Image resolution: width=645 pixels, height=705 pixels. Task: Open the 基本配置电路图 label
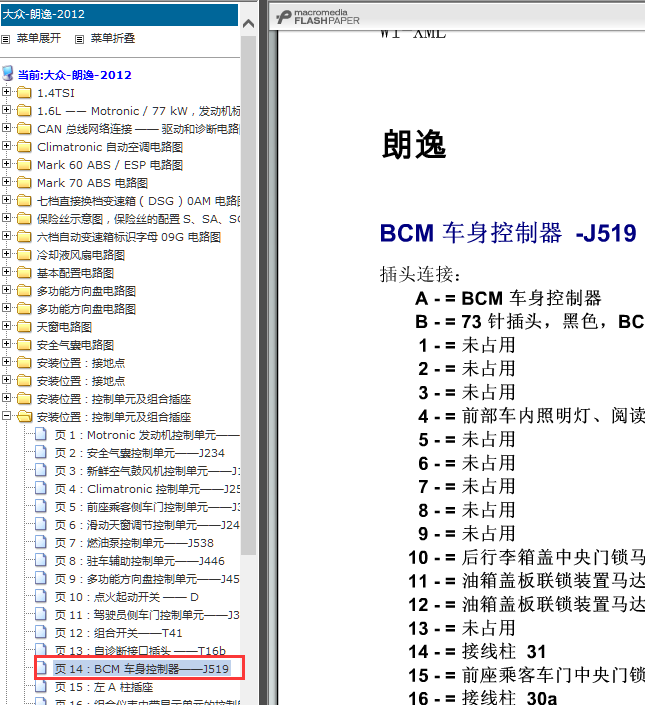tap(76, 273)
